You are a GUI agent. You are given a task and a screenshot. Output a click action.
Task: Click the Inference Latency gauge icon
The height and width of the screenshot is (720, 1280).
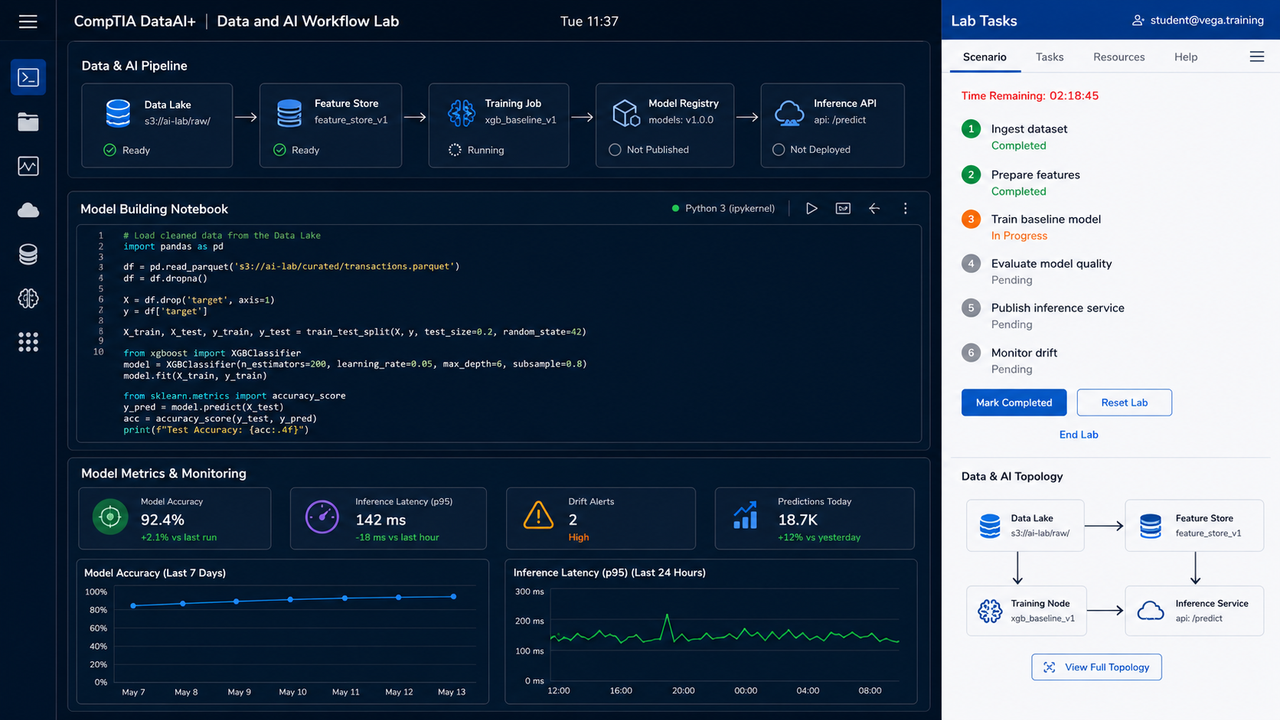coord(322,517)
